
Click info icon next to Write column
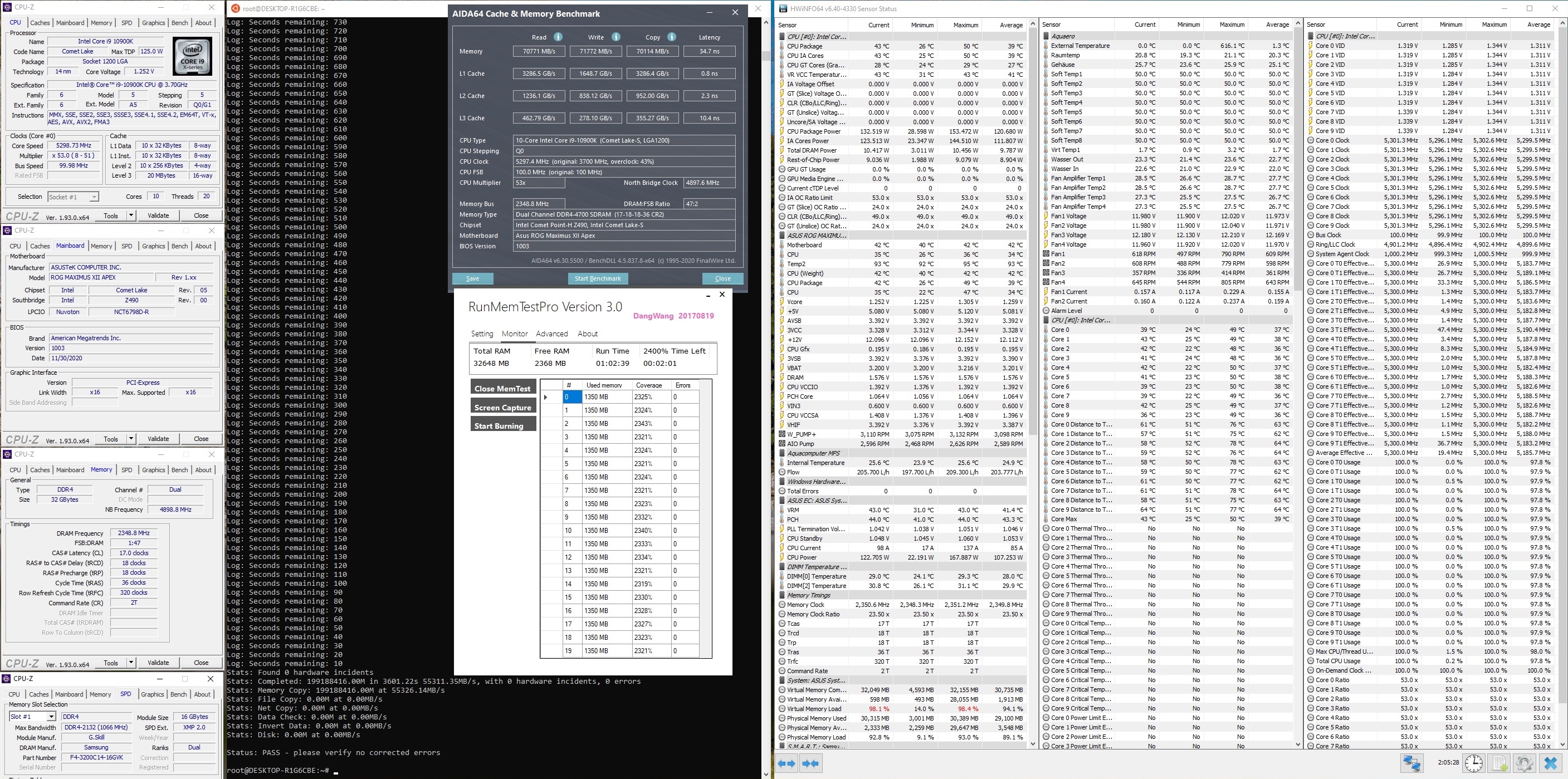coord(616,37)
